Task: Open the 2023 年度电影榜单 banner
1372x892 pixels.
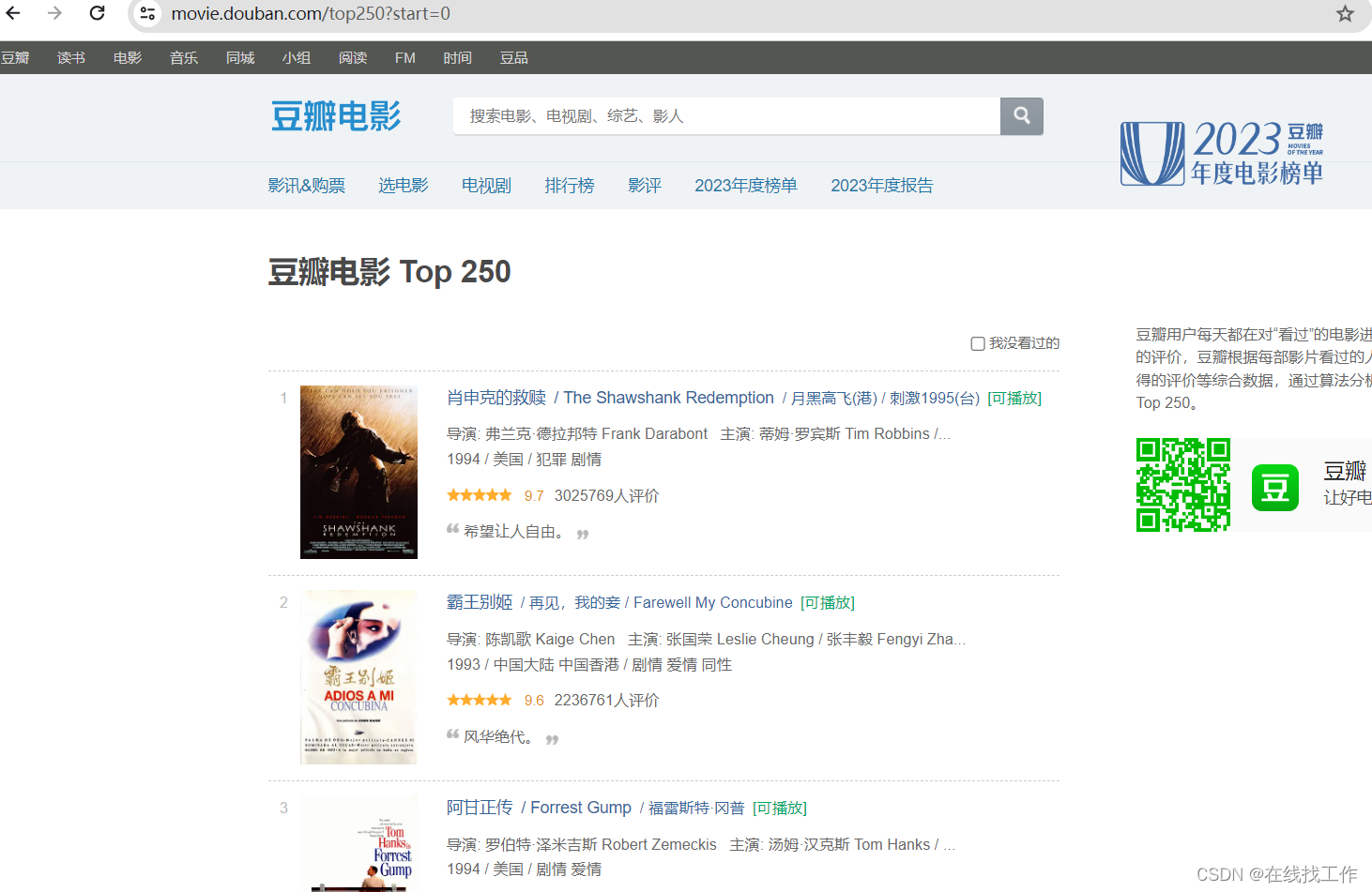Action: tap(1222, 154)
